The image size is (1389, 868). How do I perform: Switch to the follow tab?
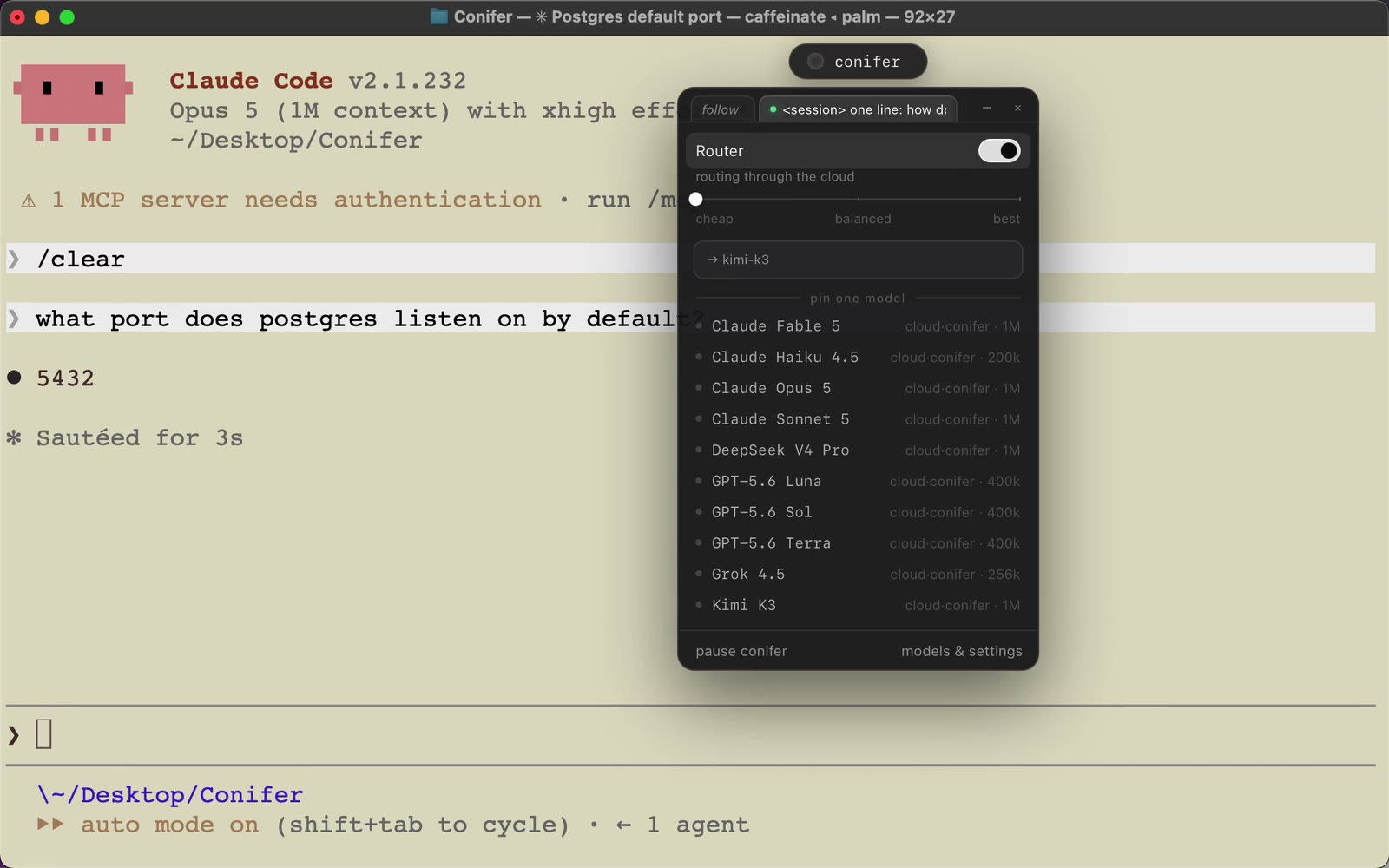[720, 109]
